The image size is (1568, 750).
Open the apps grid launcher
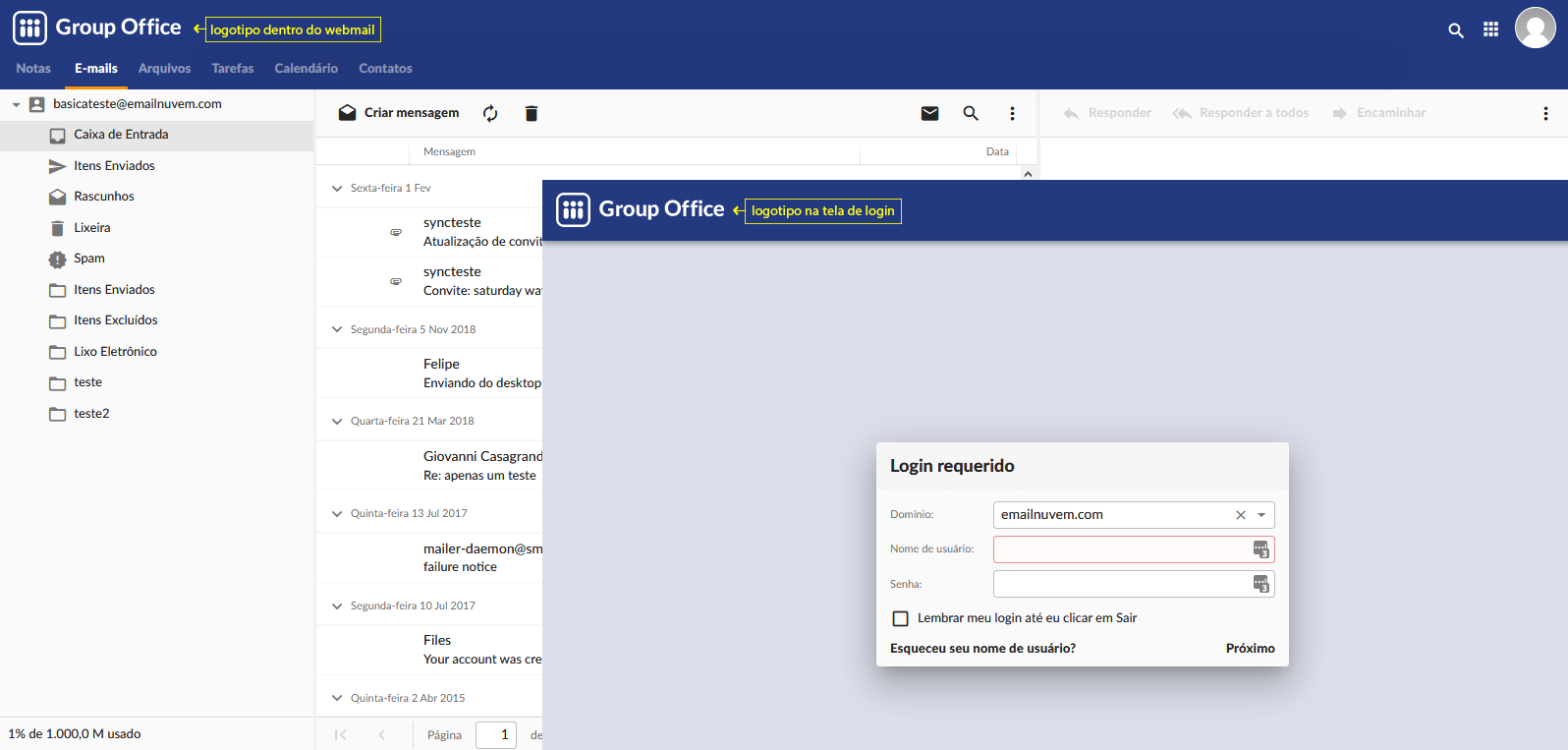click(1490, 29)
